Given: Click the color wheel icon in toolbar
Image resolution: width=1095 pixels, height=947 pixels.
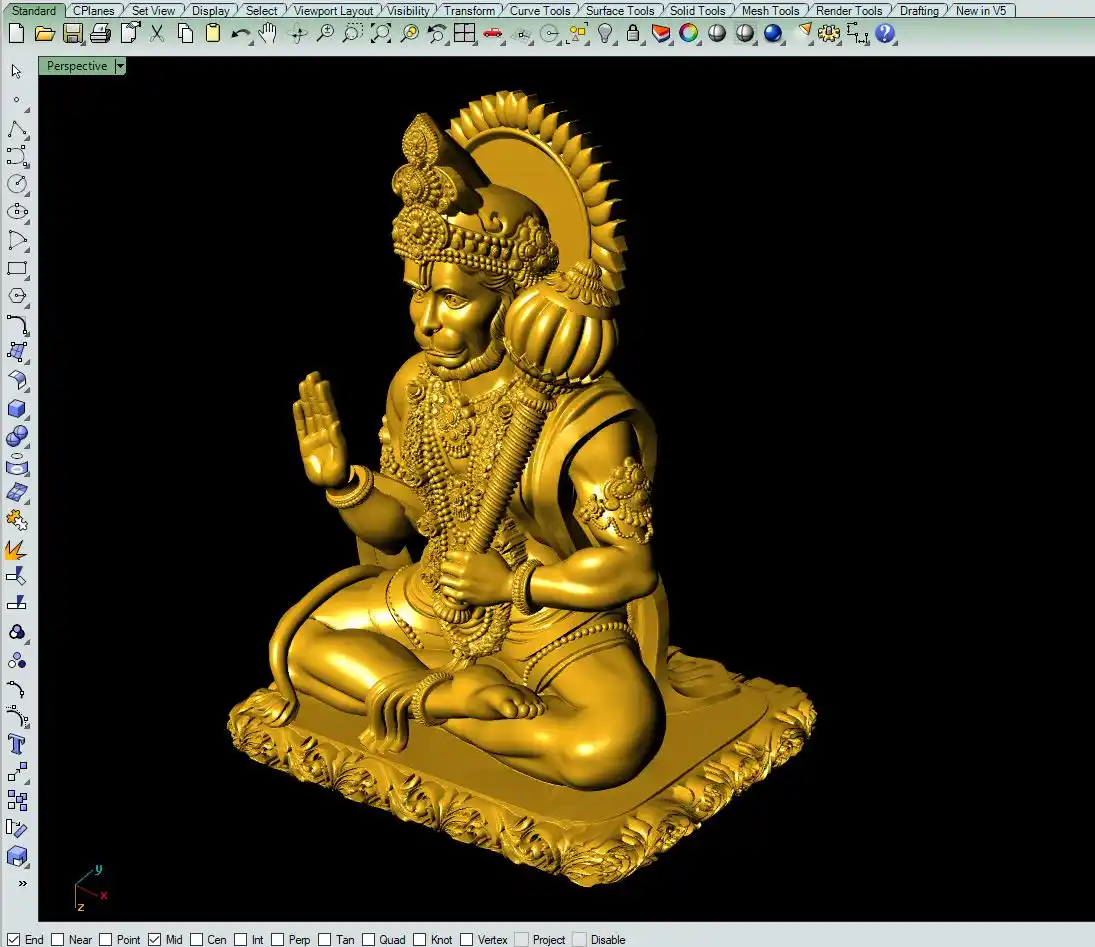Looking at the screenshot, I should 689,33.
